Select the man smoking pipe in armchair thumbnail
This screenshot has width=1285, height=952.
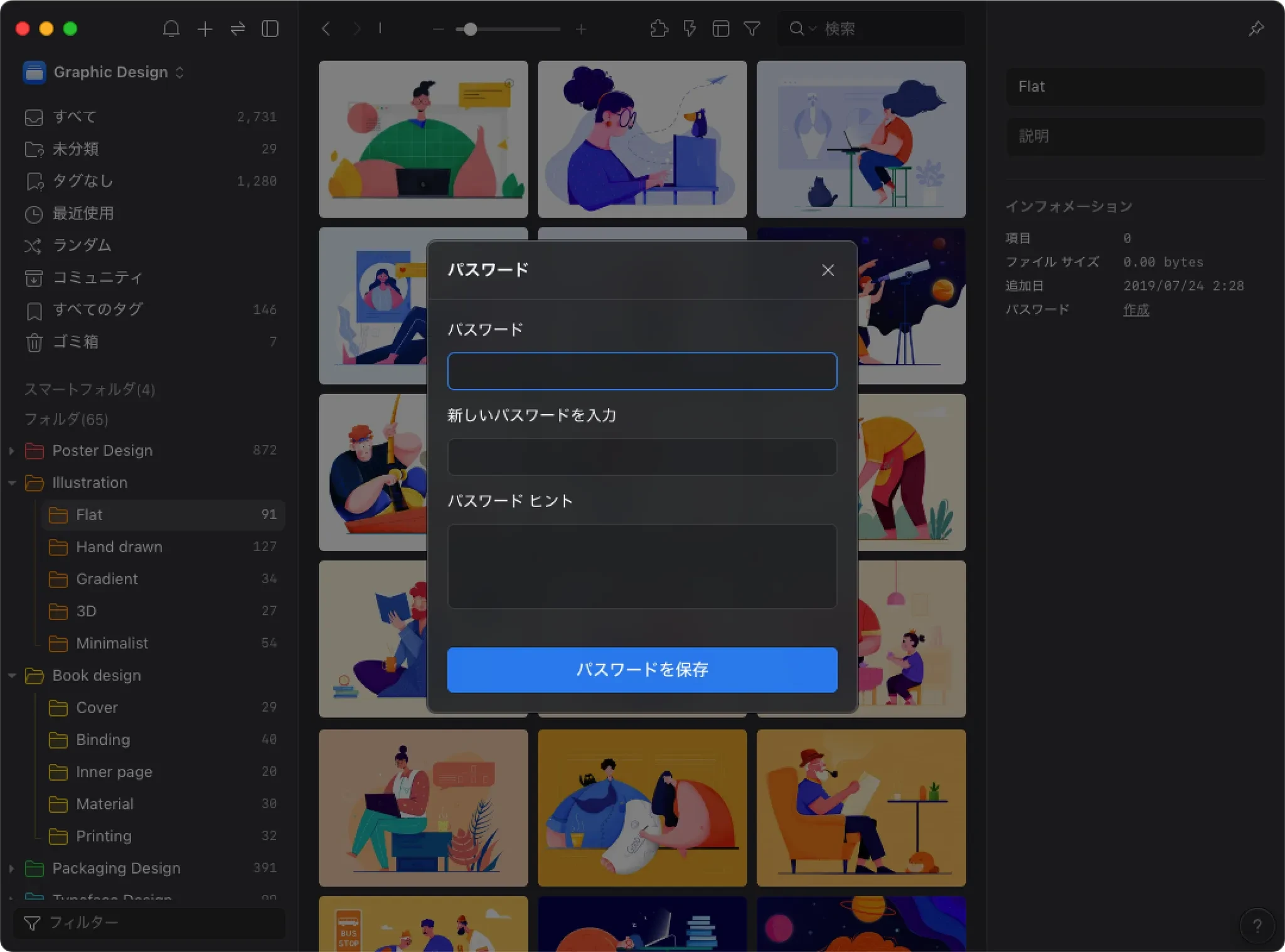[x=861, y=808]
